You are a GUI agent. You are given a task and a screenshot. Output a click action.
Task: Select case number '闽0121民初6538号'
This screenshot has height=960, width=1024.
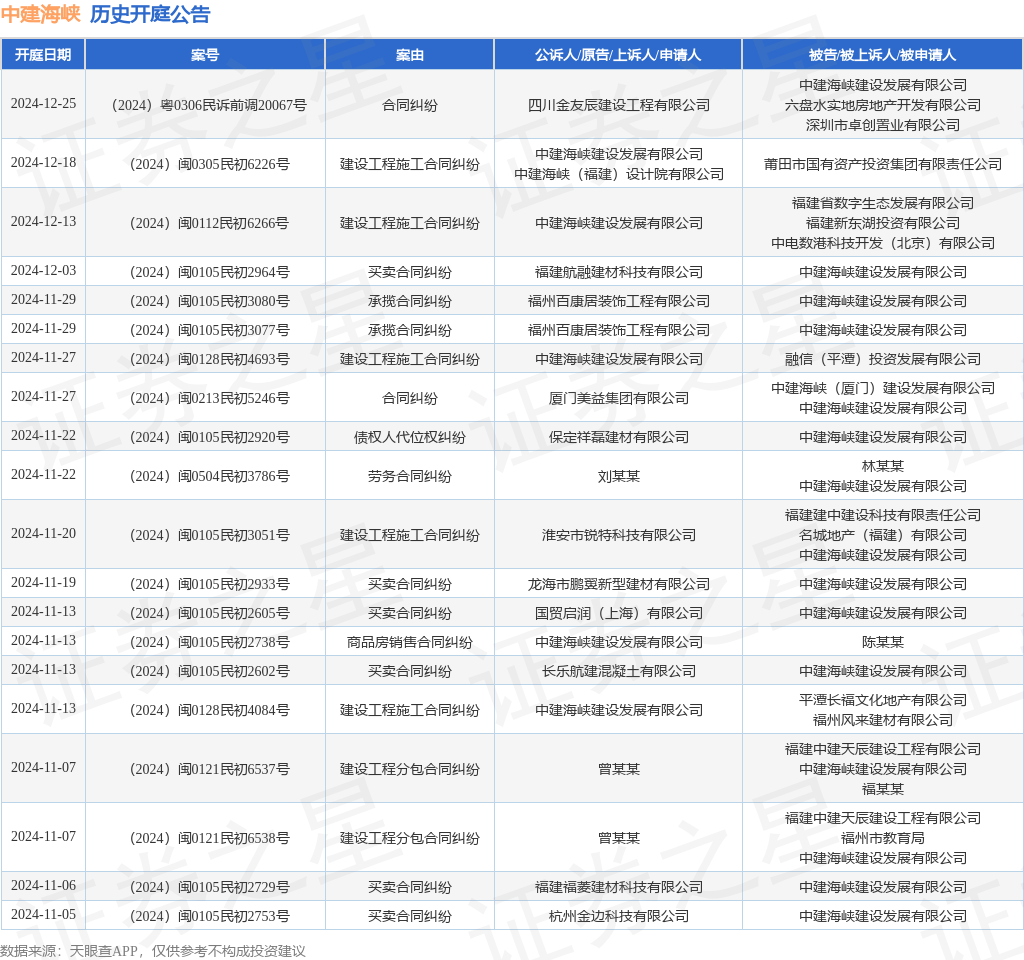pyautogui.click(x=233, y=838)
